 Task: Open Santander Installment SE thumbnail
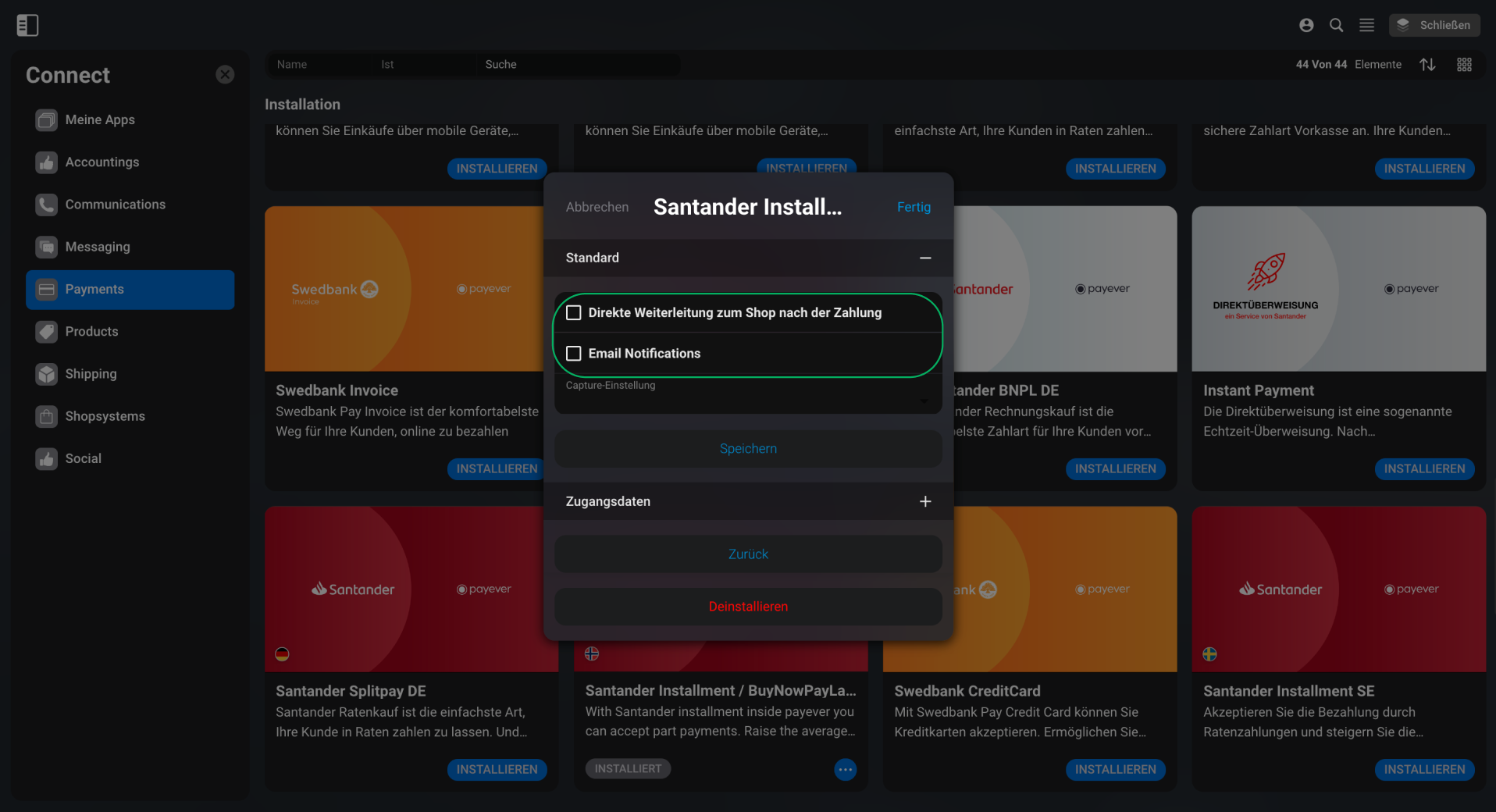click(1338, 589)
